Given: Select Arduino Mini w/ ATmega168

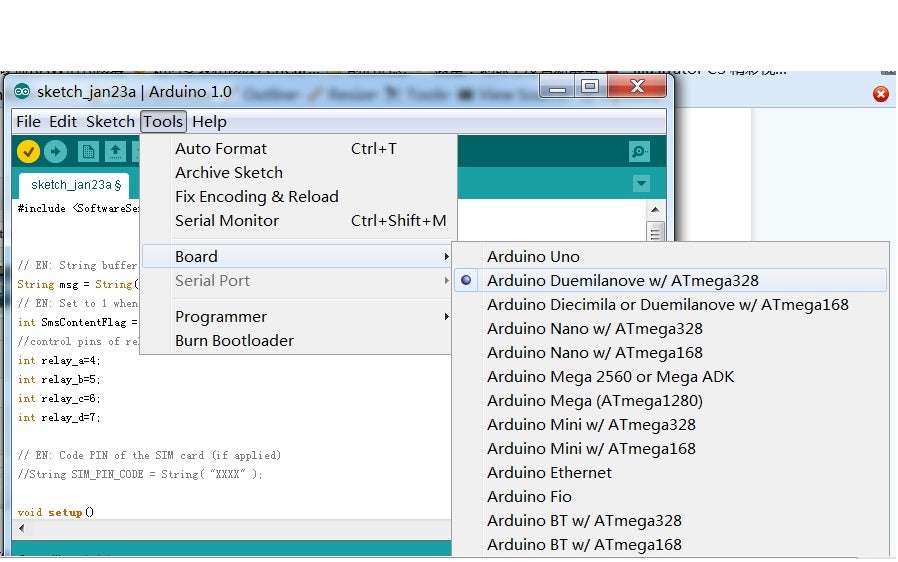Looking at the screenshot, I should pos(670,449).
